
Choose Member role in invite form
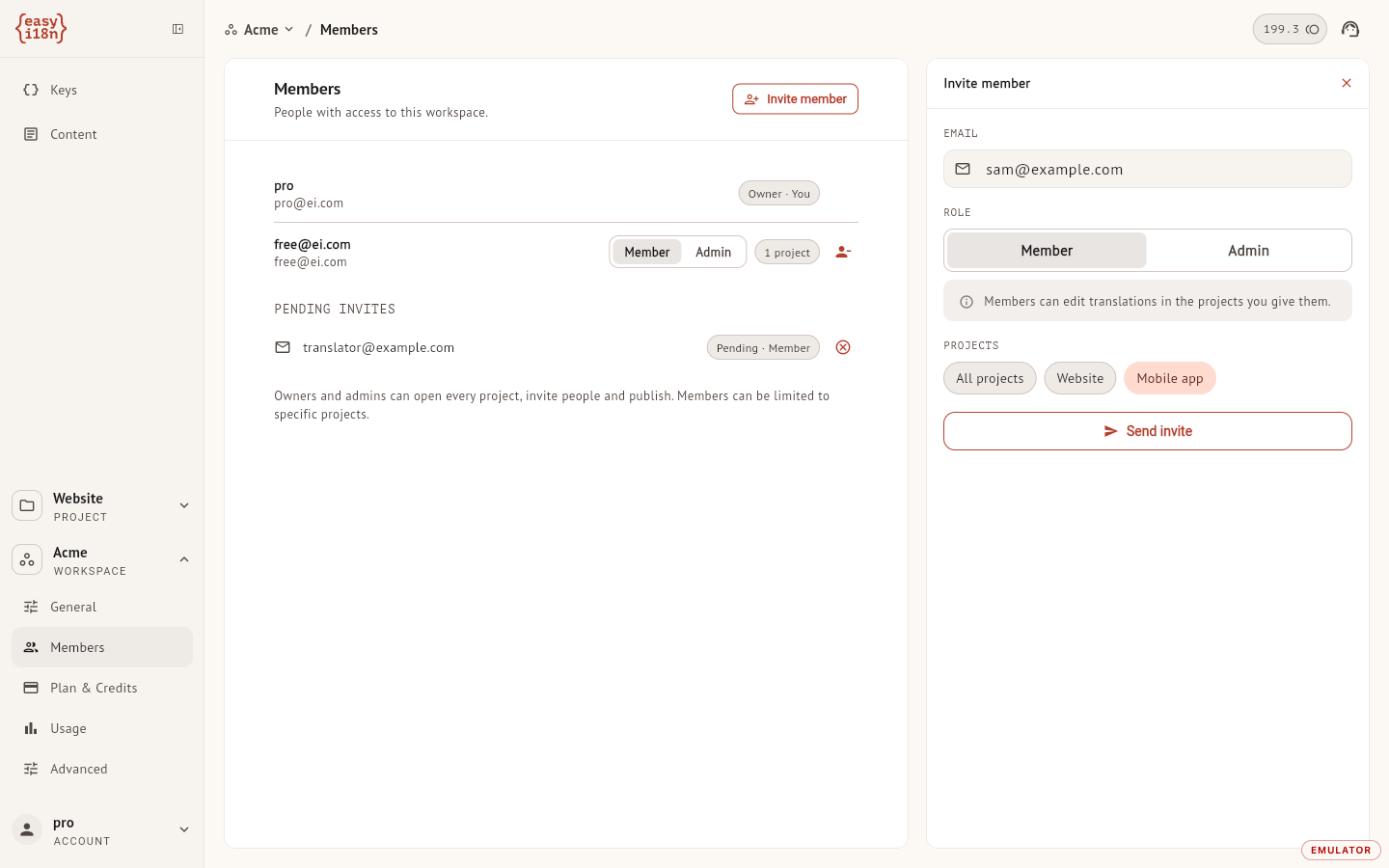point(1047,251)
